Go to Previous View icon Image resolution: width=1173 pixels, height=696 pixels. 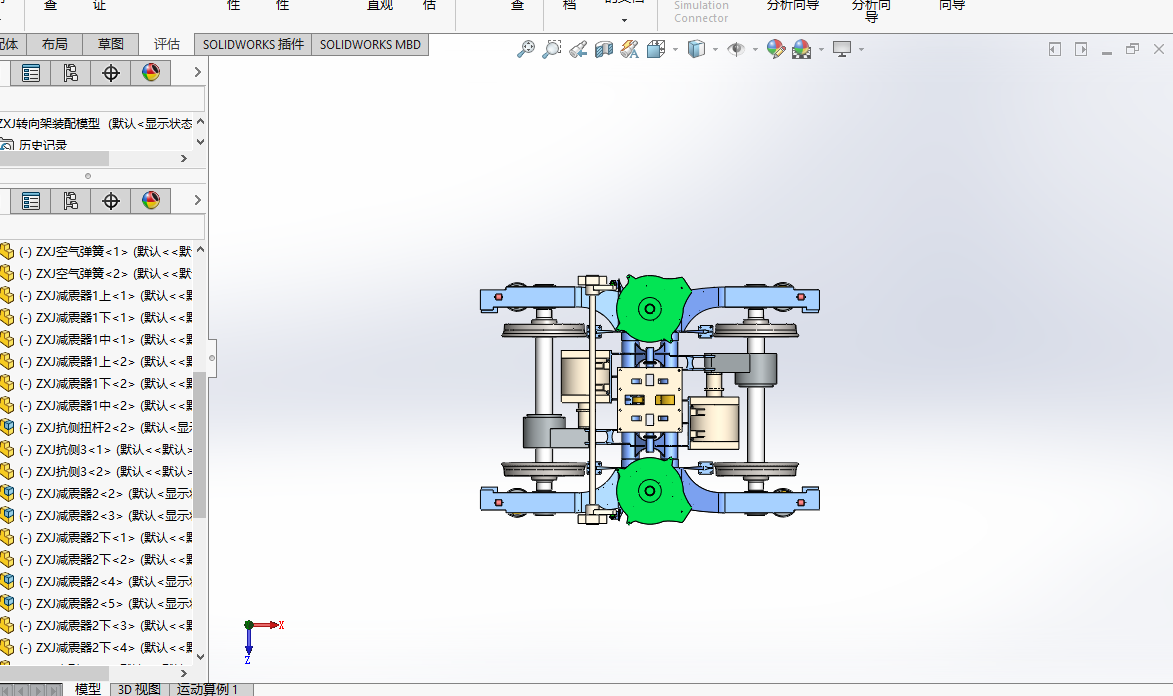(x=578, y=49)
